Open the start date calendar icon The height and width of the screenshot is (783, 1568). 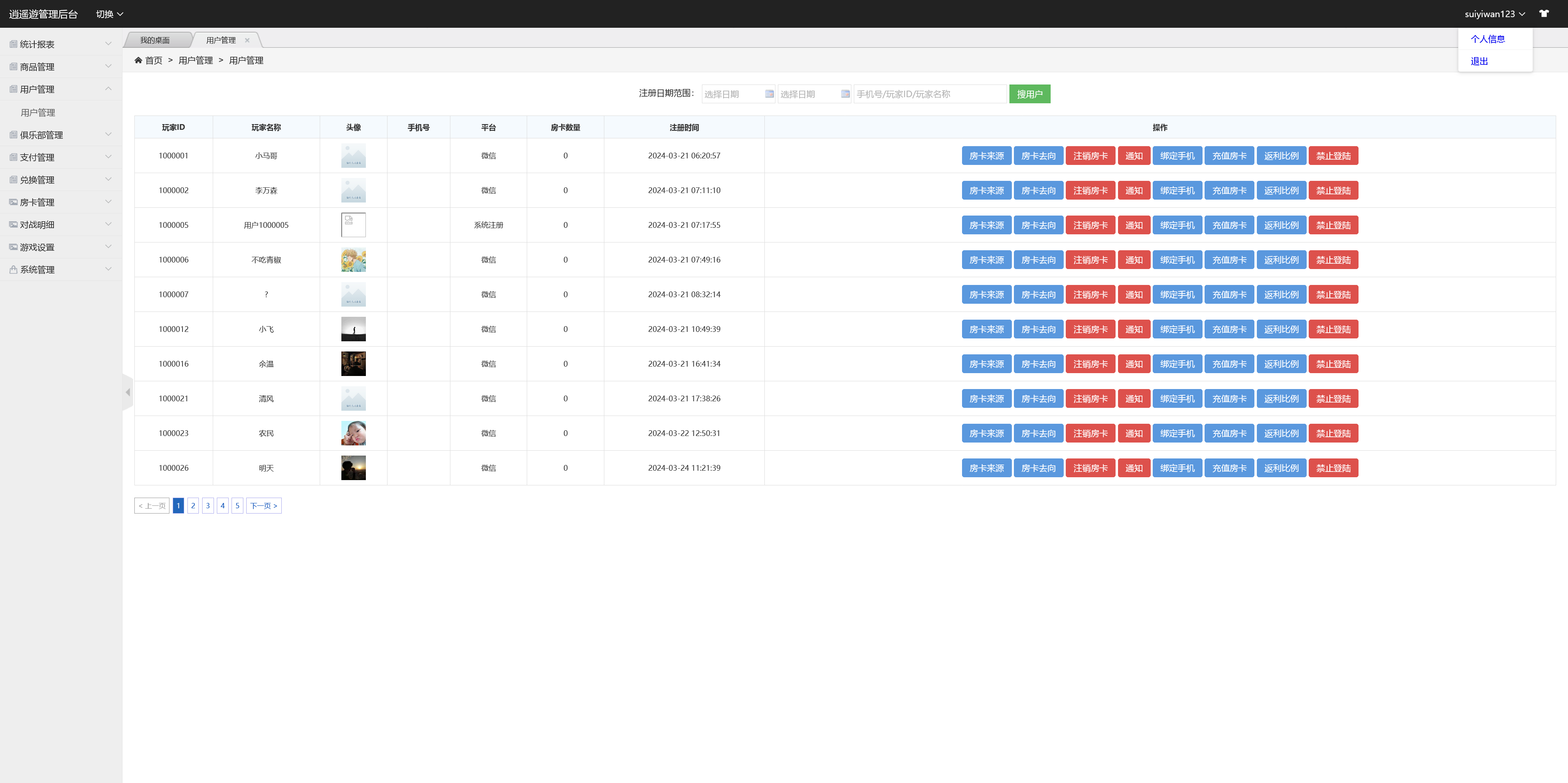pyautogui.click(x=769, y=94)
